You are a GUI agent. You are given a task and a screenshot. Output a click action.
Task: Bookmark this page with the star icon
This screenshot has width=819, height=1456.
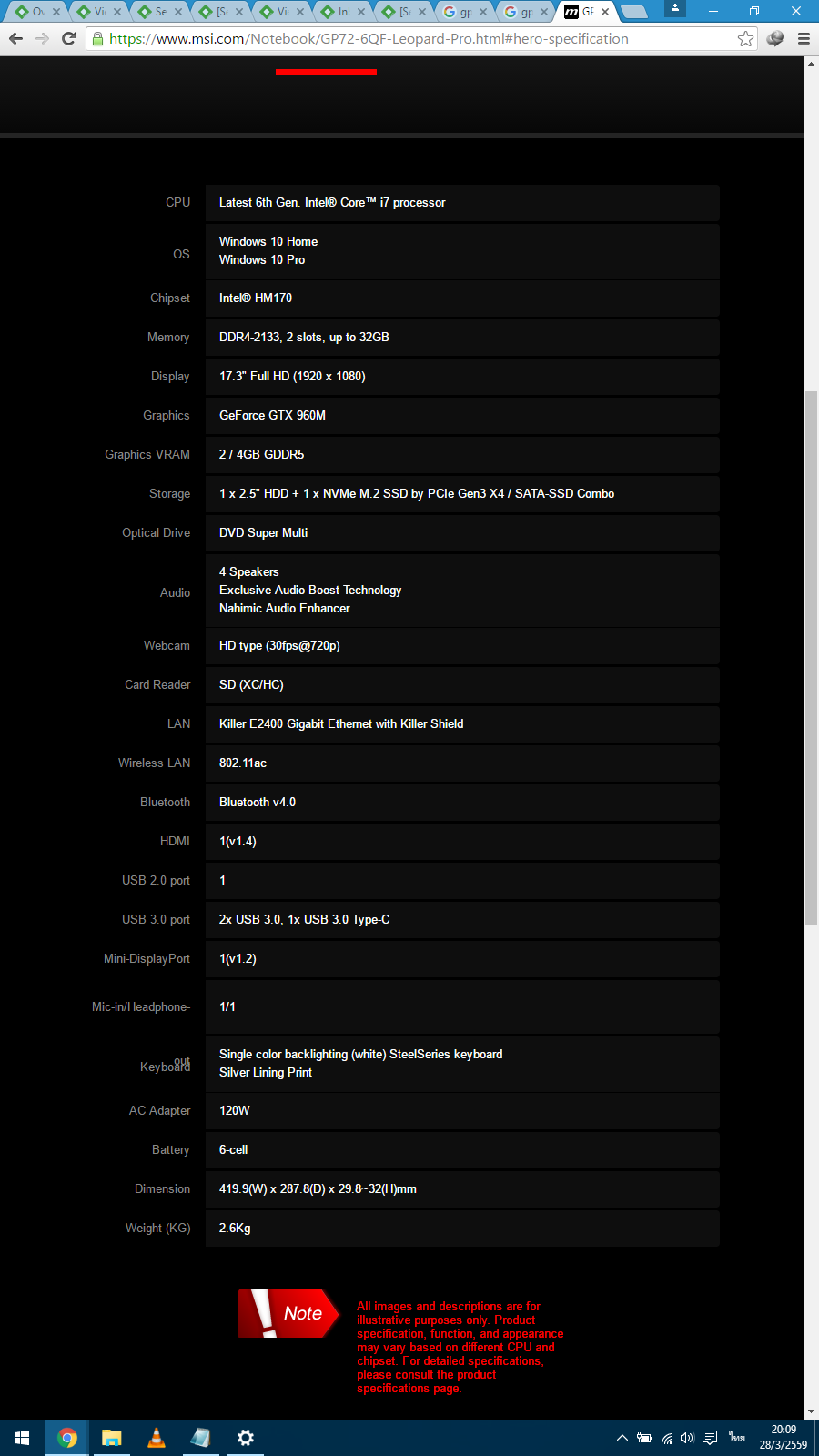[x=745, y=39]
